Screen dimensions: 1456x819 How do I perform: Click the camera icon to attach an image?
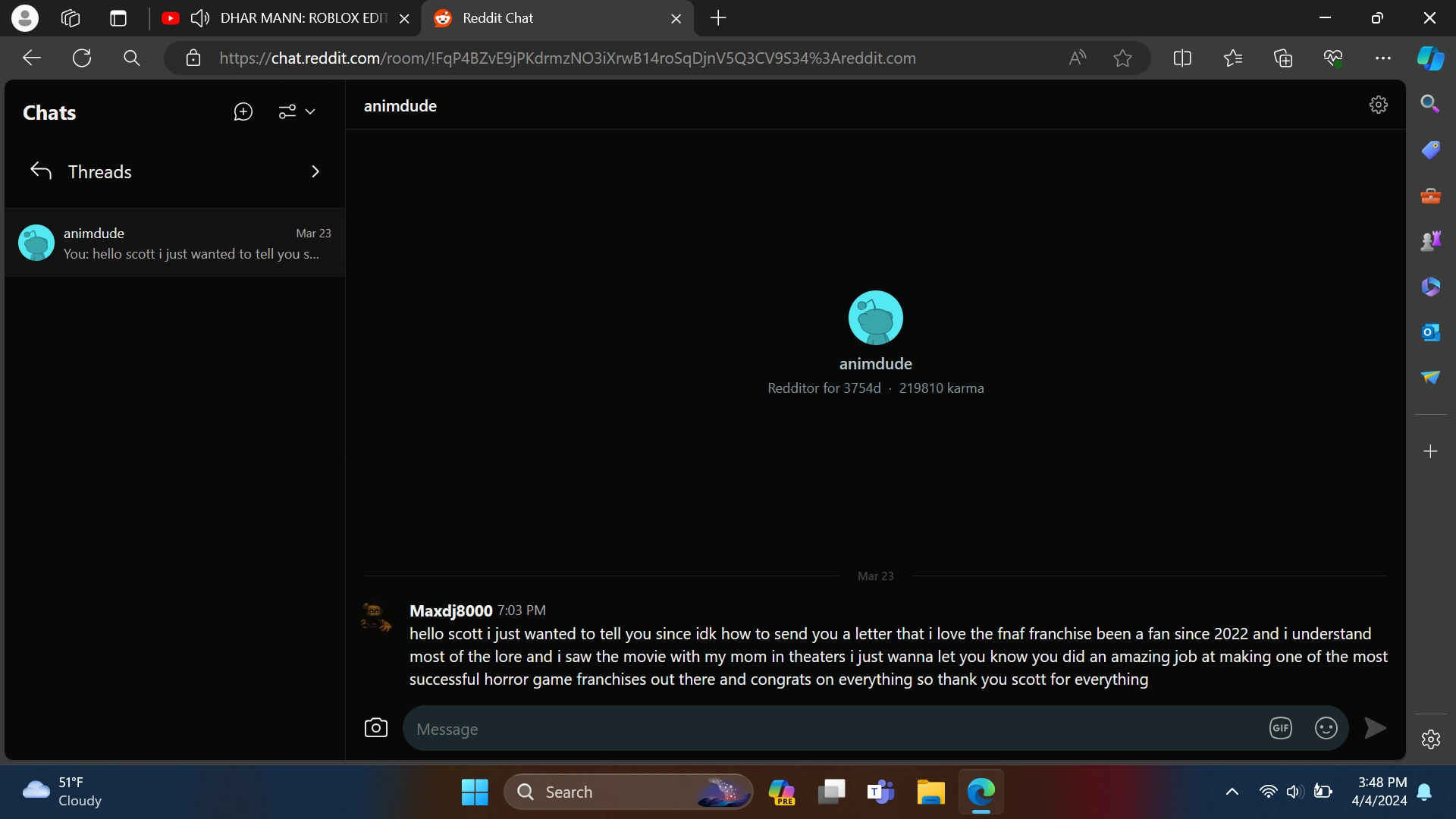375,728
